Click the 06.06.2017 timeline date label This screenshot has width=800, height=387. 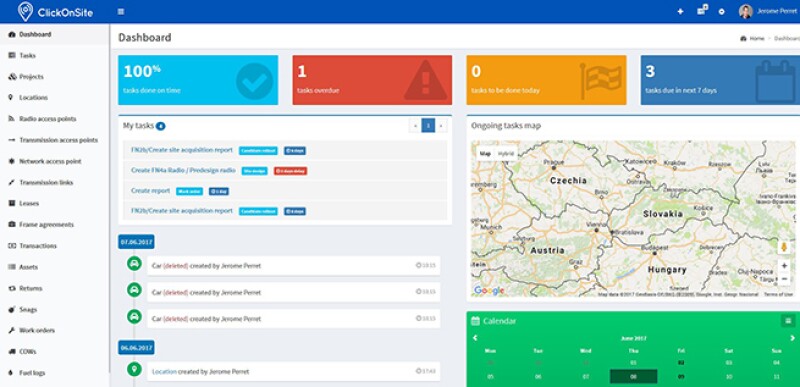[x=136, y=348]
